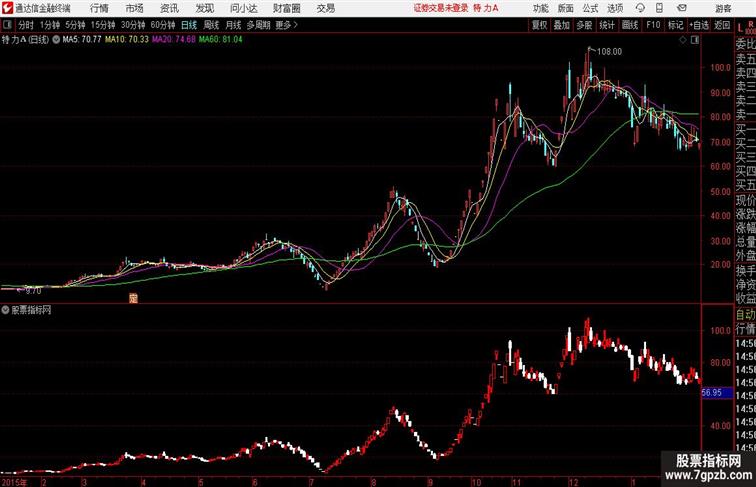Open the 行情 menu
This screenshot has height=487, width=756.
click(99, 8)
